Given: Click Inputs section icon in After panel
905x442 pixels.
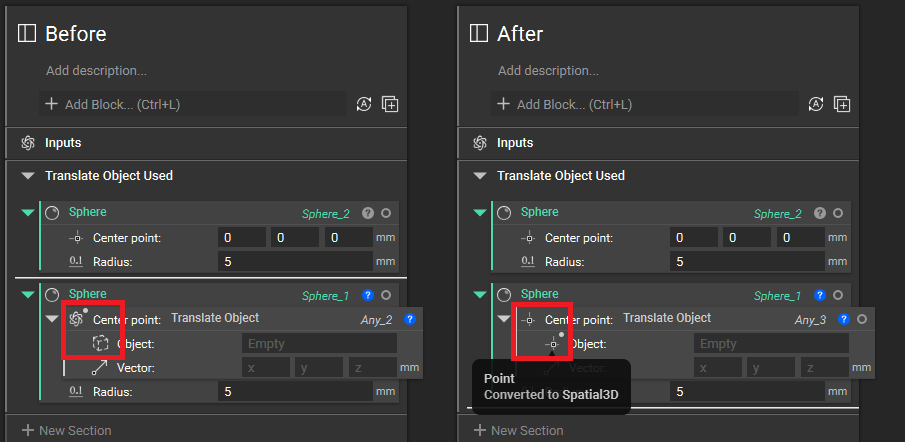Looking at the screenshot, I should tap(480, 143).
